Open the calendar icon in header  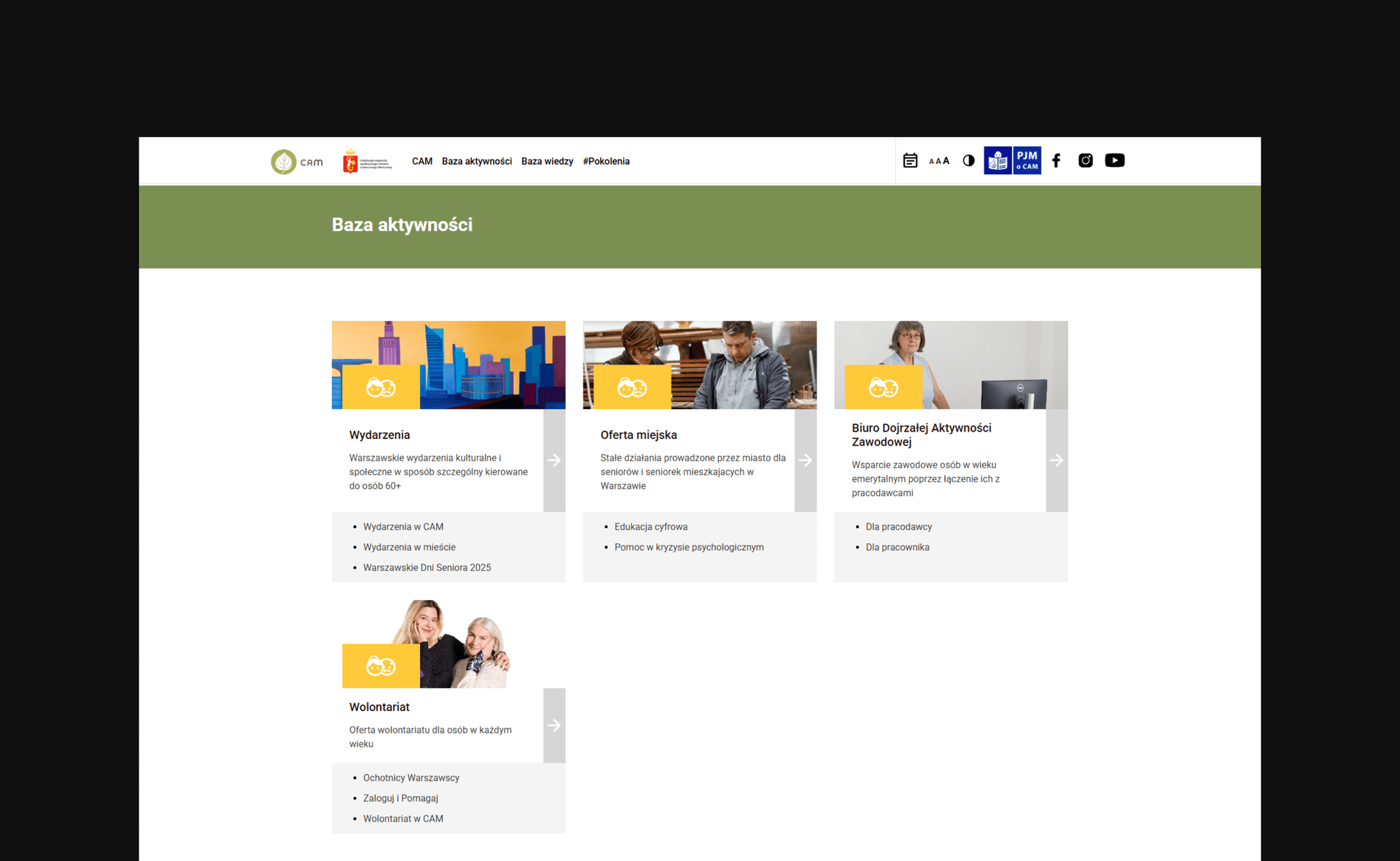[x=910, y=160]
